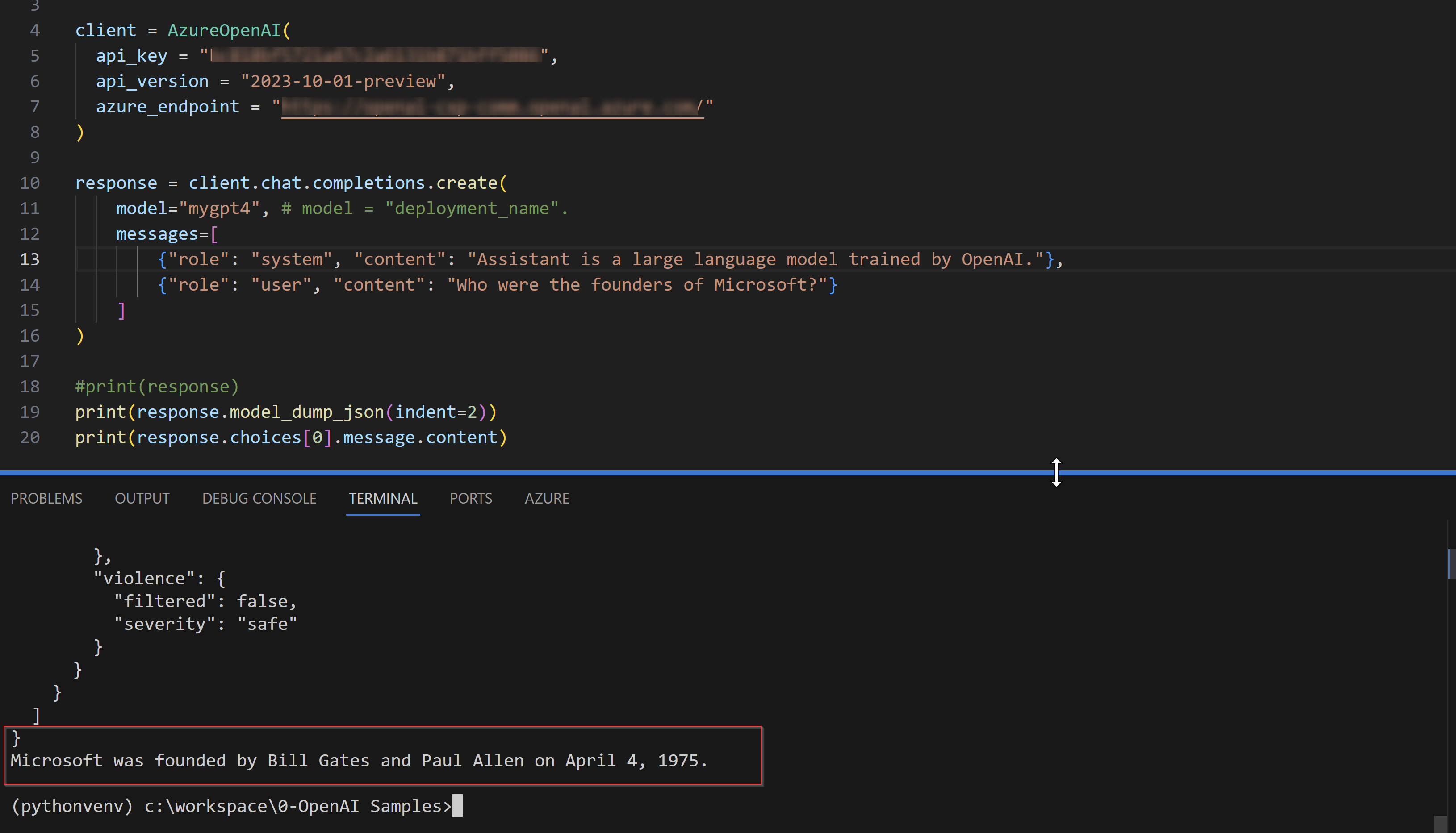Select the TERMINAL tab
The width and height of the screenshot is (1456, 833).
pyautogui.click(x=383, y=498)
